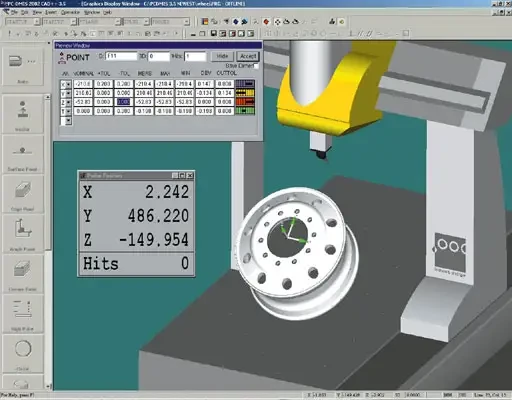The image size is (512, 400).
Task: Expand the fifth toolbar combo box
Action: [187, 22]
